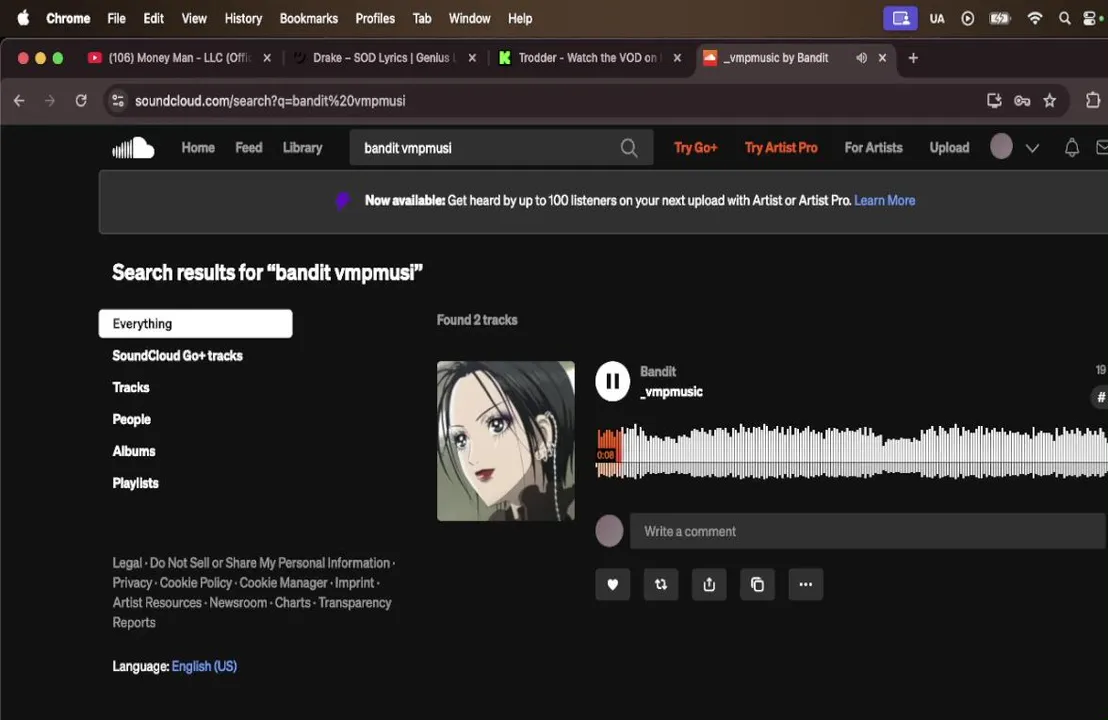Filter results by People
The width and height of the screenshot is (1108, 720).
point(131,419)
